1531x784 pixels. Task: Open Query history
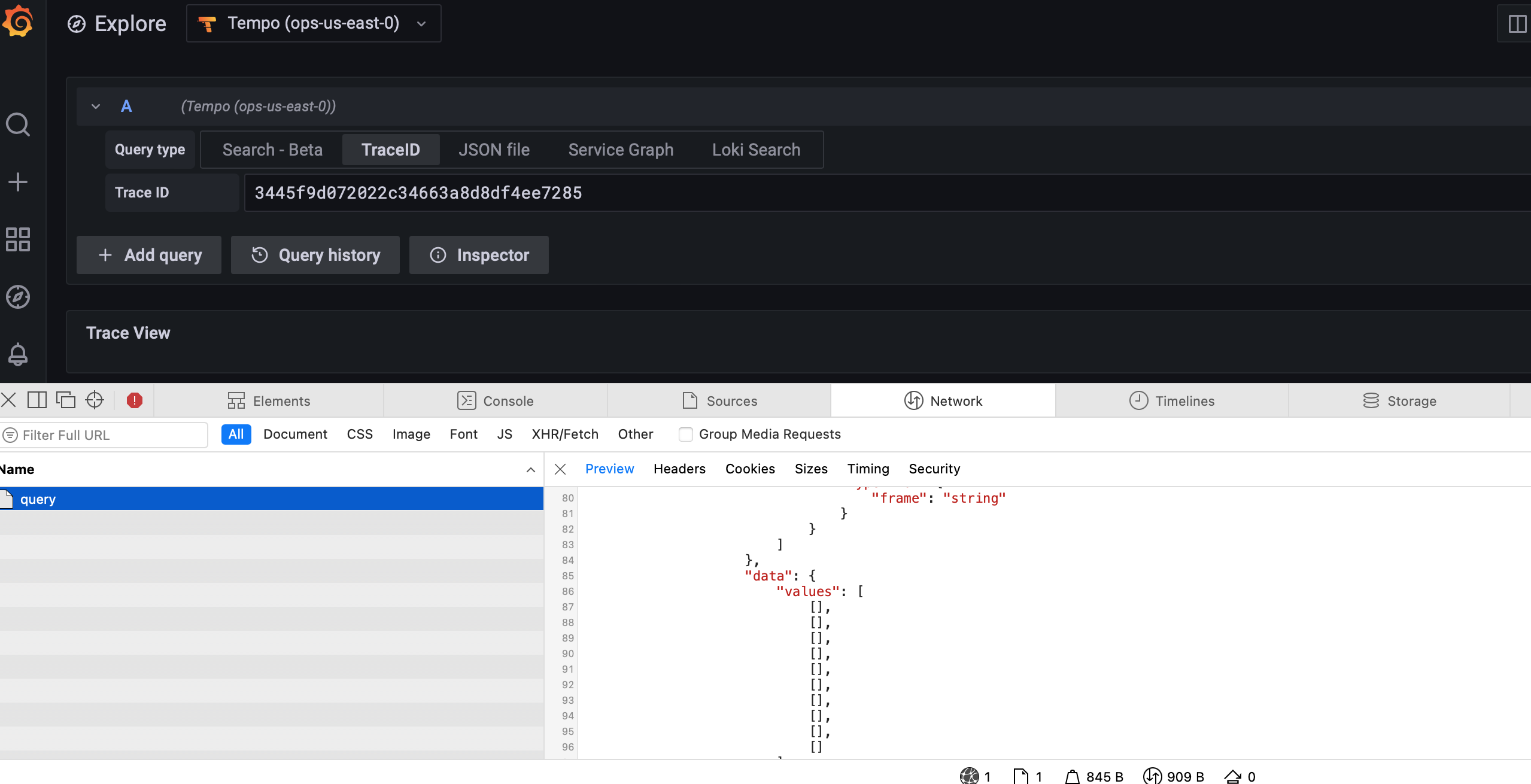pyautogui.click(x=315, y=254)
